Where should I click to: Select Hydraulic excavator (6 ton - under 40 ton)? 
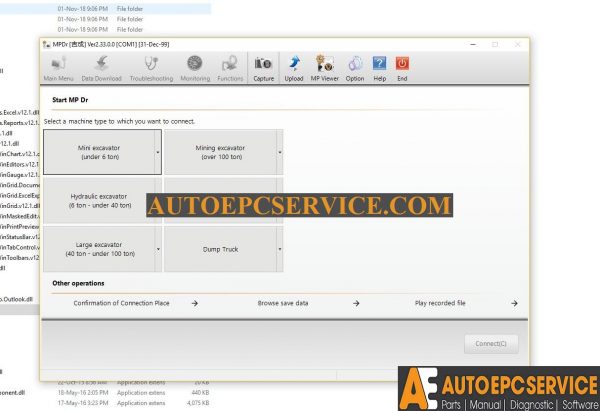pos(99,201)
